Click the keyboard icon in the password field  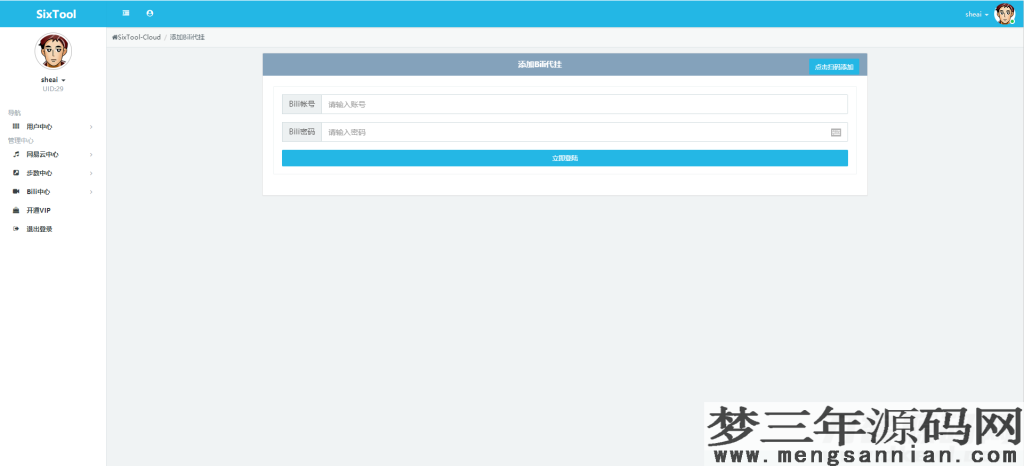(x=836, y=132)
